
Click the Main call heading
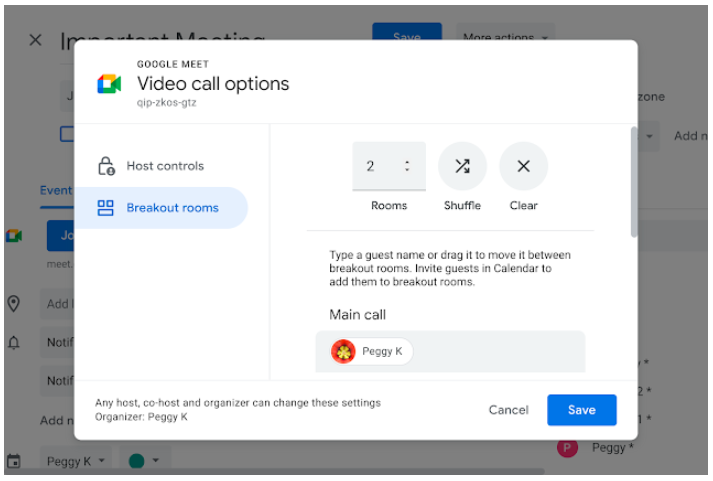click(x=357, y=315)
